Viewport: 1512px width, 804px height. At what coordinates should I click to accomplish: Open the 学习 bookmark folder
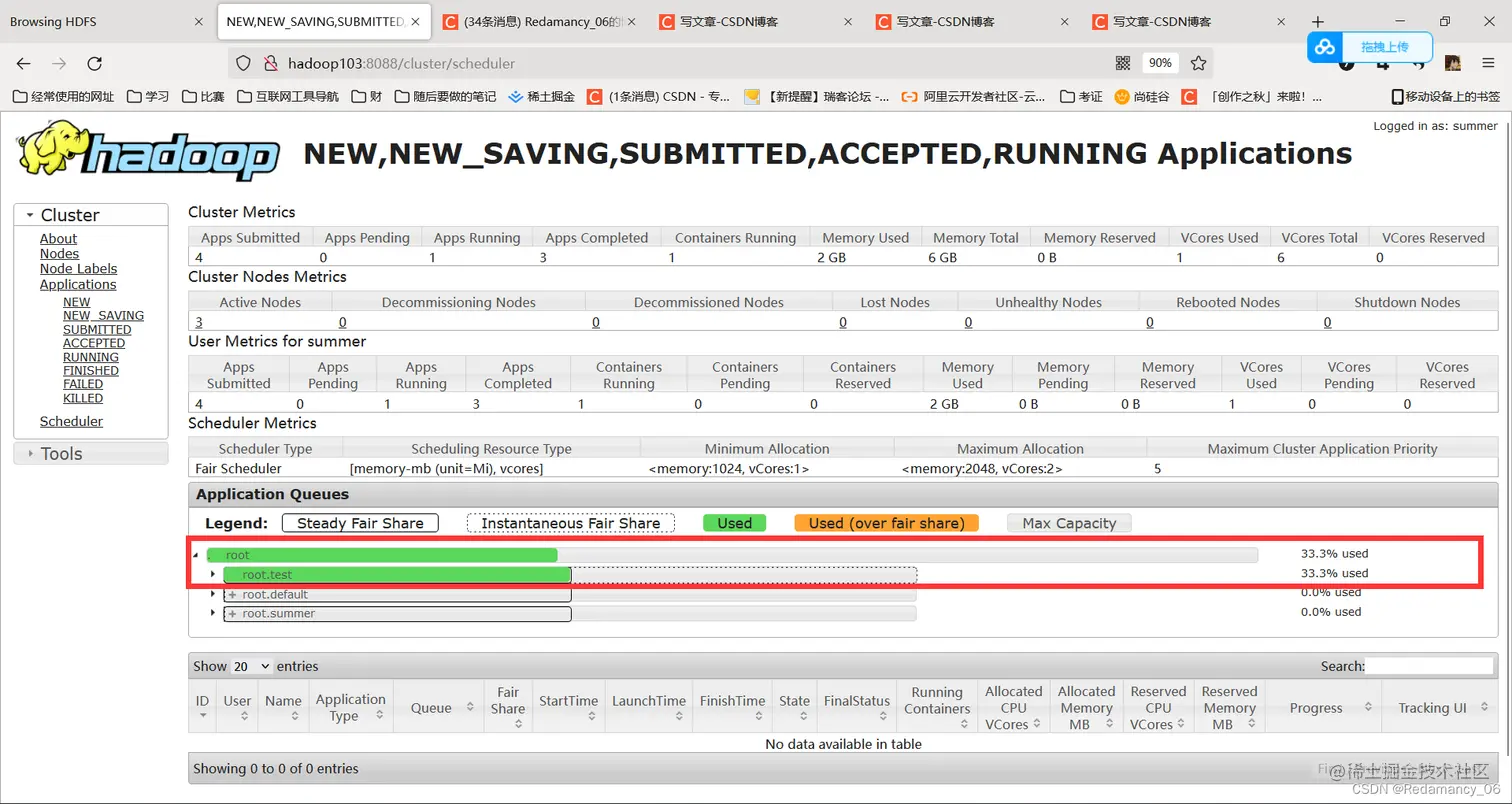[x=148, y=97]
